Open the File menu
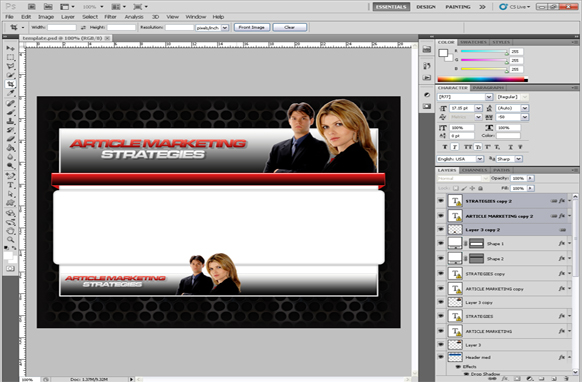 tap(9, 17)
